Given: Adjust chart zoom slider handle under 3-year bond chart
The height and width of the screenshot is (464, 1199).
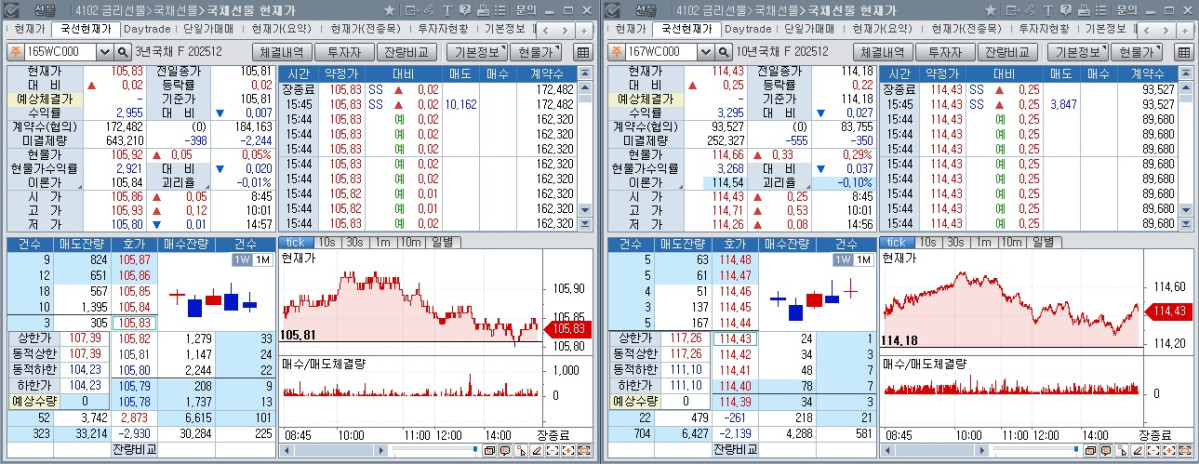Looking at the screenshot, I should (475, 449).
